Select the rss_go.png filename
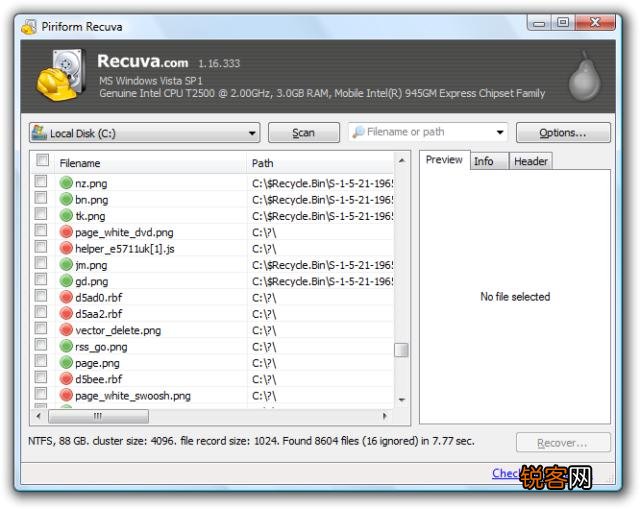 [x=101, y=347]
